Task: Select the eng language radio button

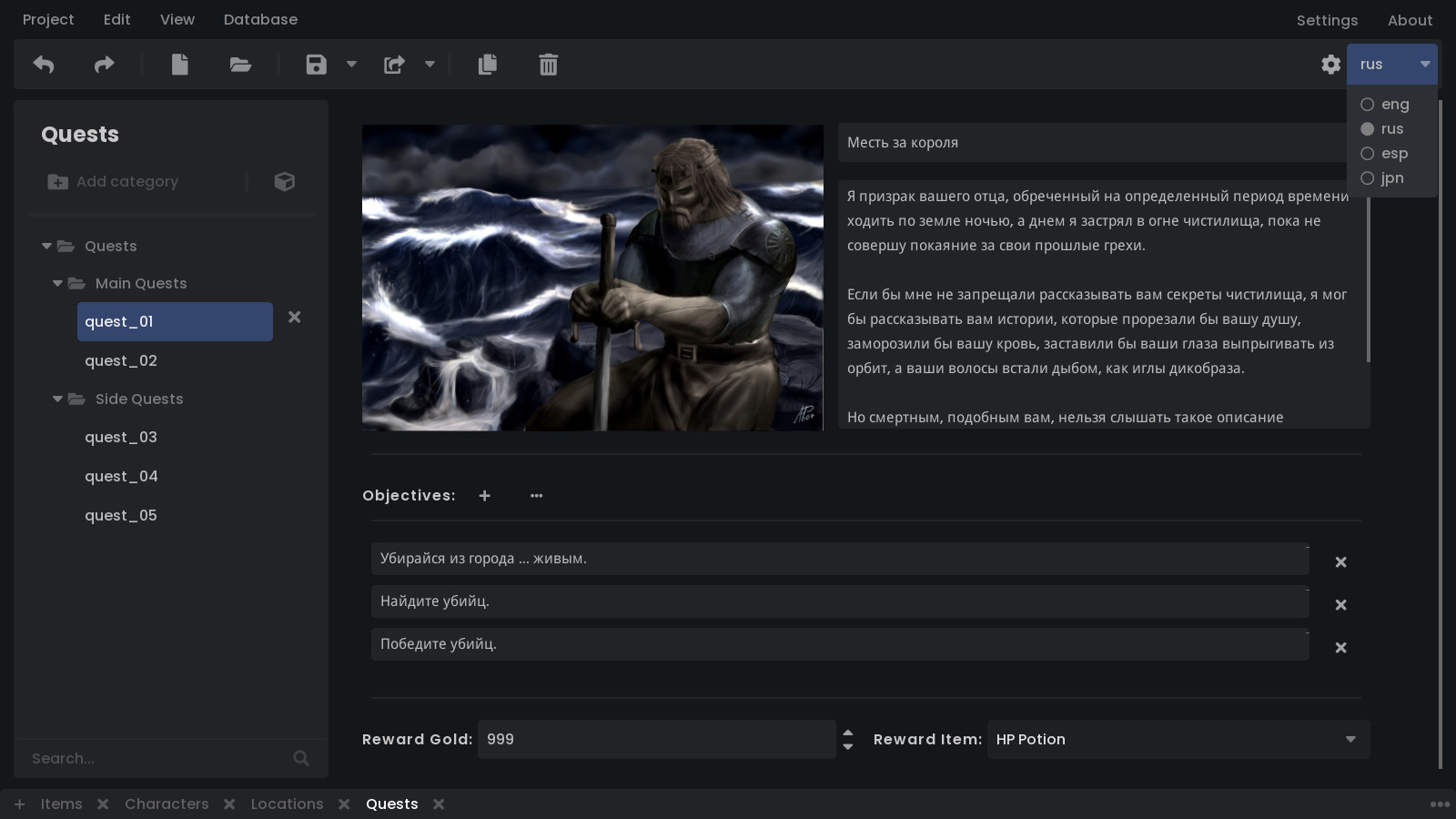Action: (x=1367, y=104)
